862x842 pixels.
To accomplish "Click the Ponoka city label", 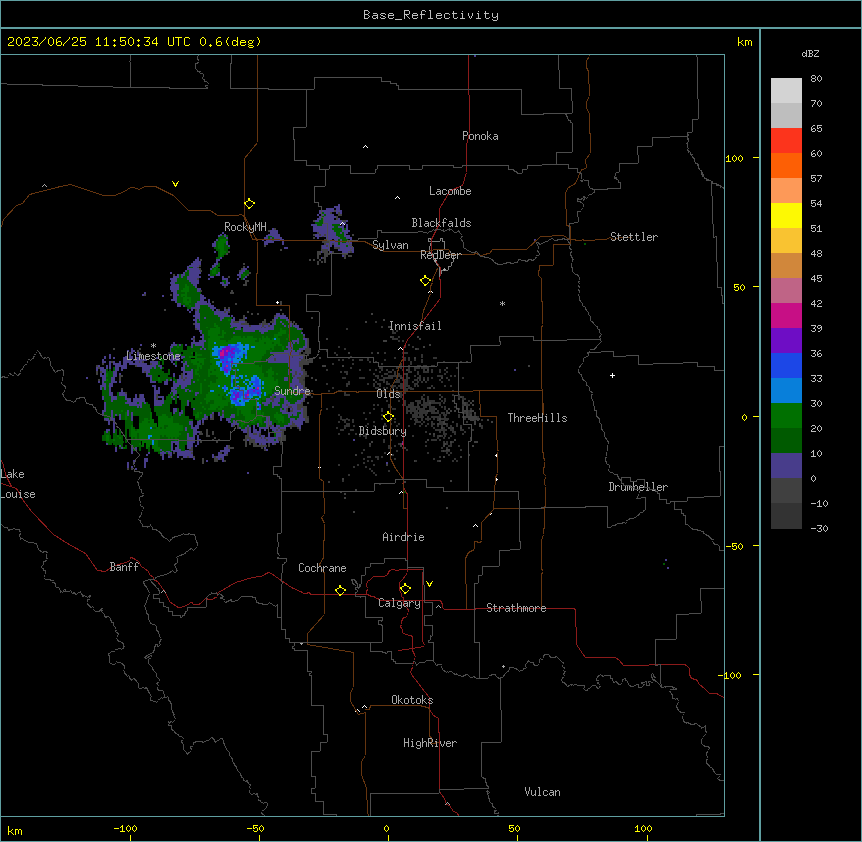I will [480, 136].
